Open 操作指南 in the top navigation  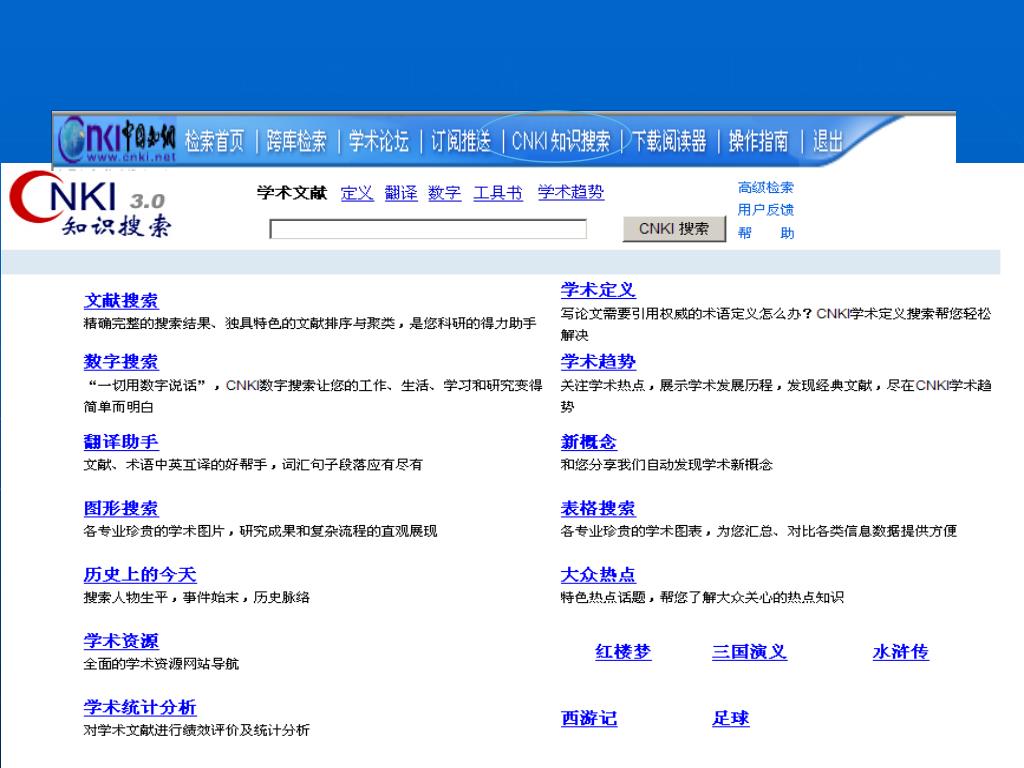coord(759,140)
